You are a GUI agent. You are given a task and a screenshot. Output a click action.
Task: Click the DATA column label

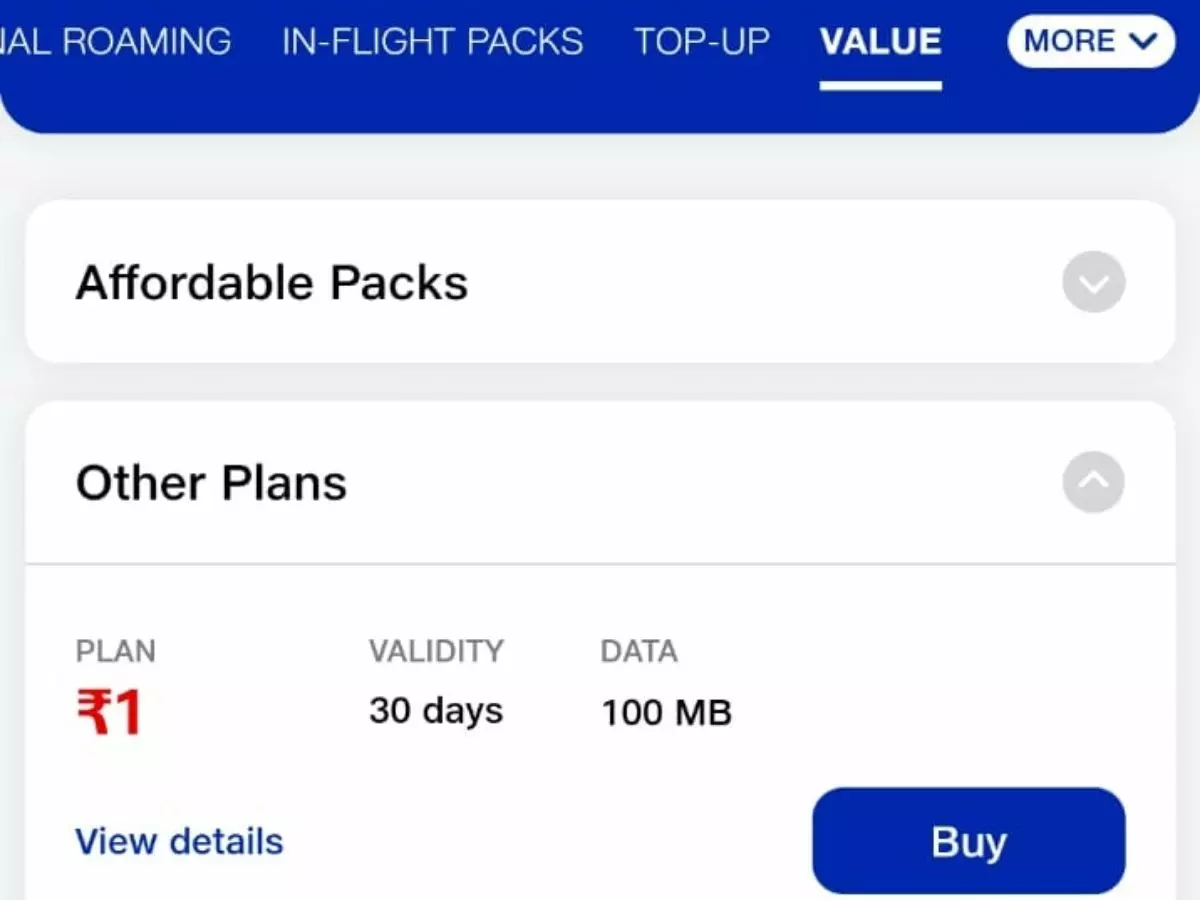(x=639, y=651)
